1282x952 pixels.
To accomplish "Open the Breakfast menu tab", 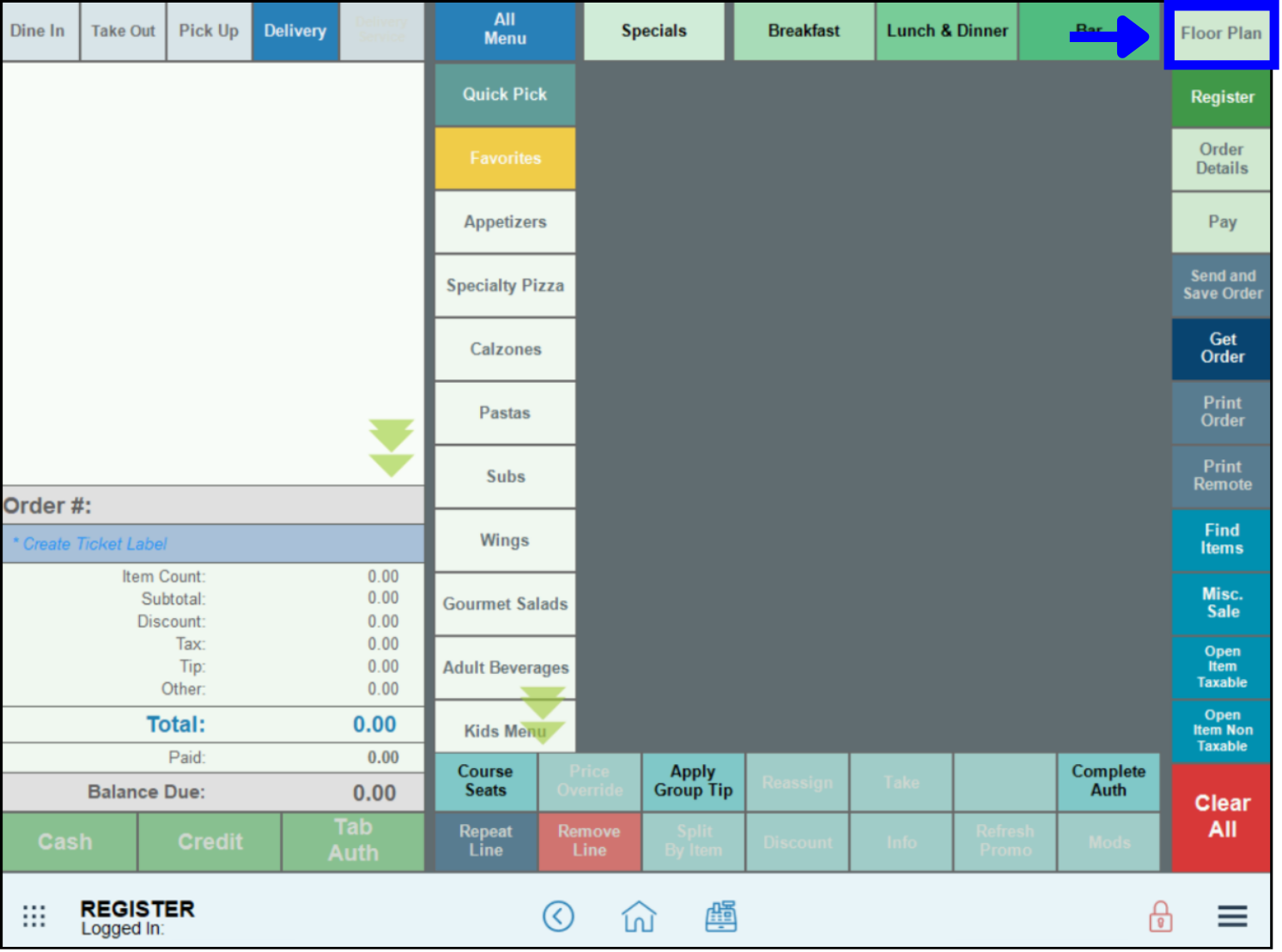I will (x=804, y=31).
